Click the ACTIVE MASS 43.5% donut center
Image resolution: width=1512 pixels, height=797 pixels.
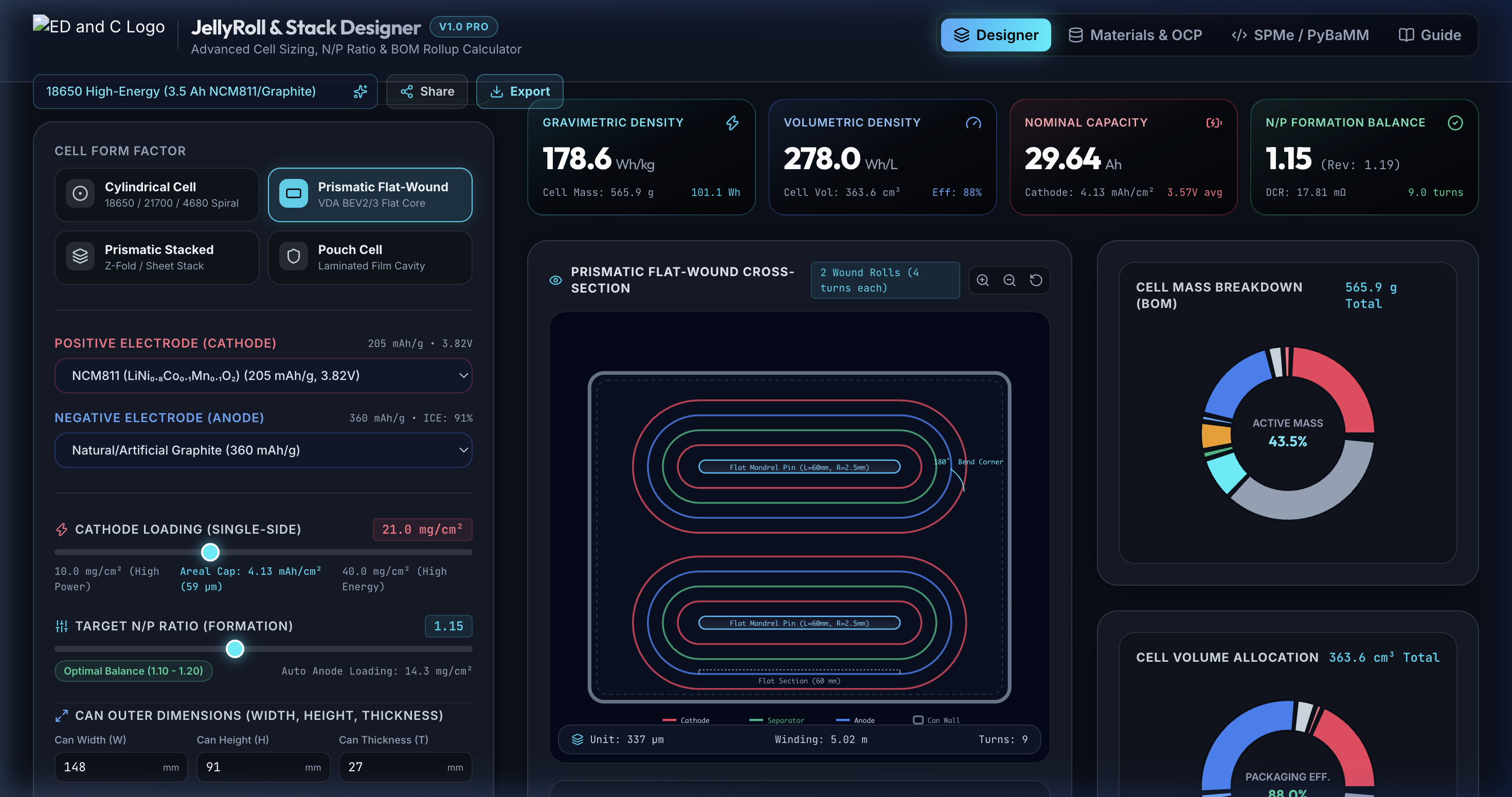coord(1288,432)
